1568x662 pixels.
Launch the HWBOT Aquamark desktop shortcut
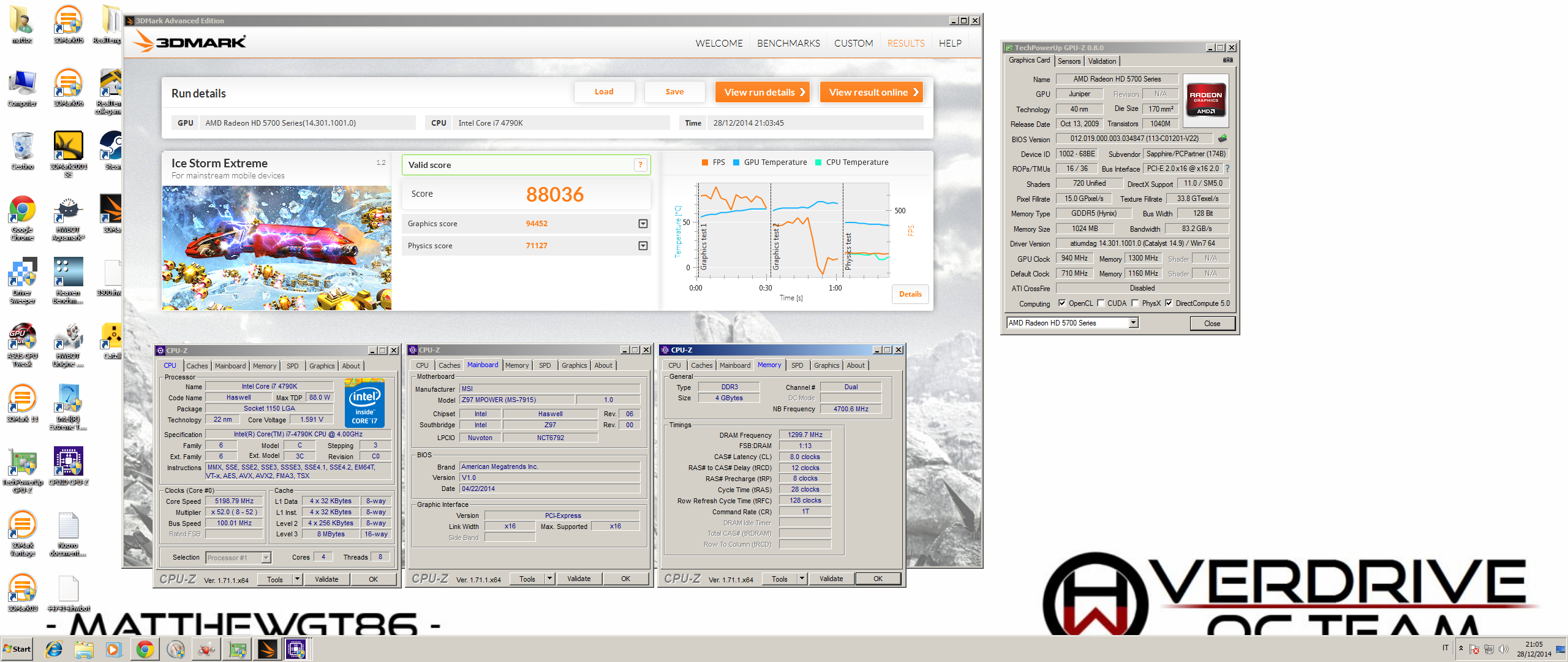68,218
